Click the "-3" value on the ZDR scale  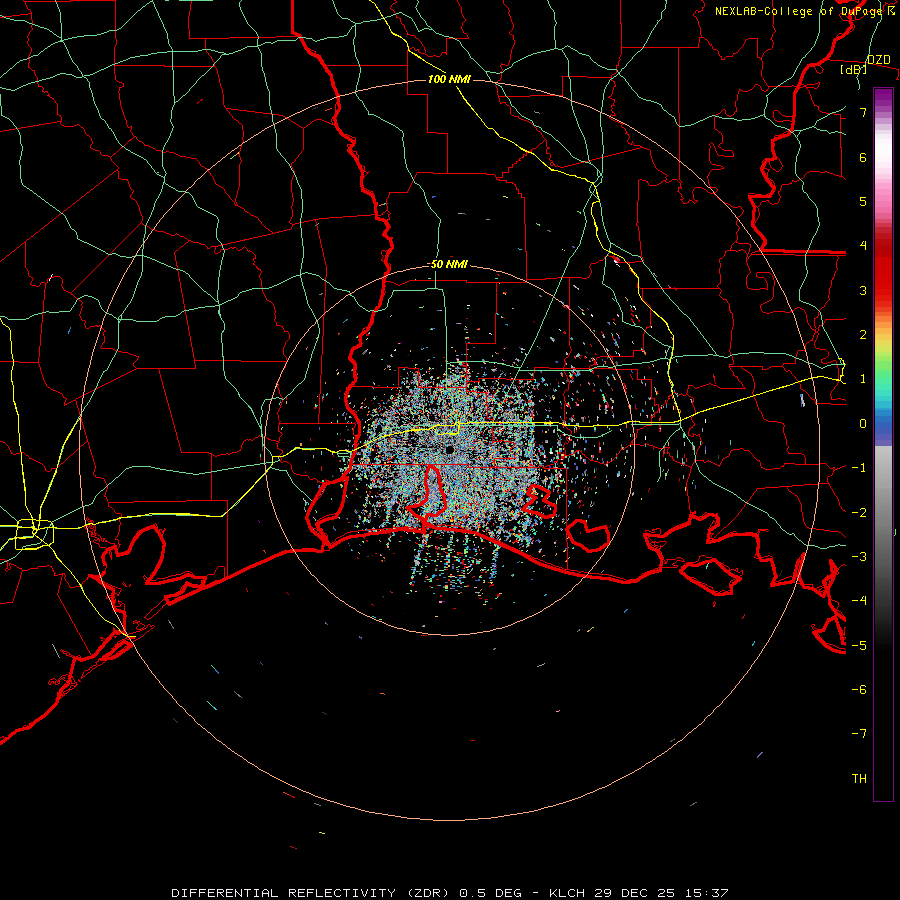point(859,556)
